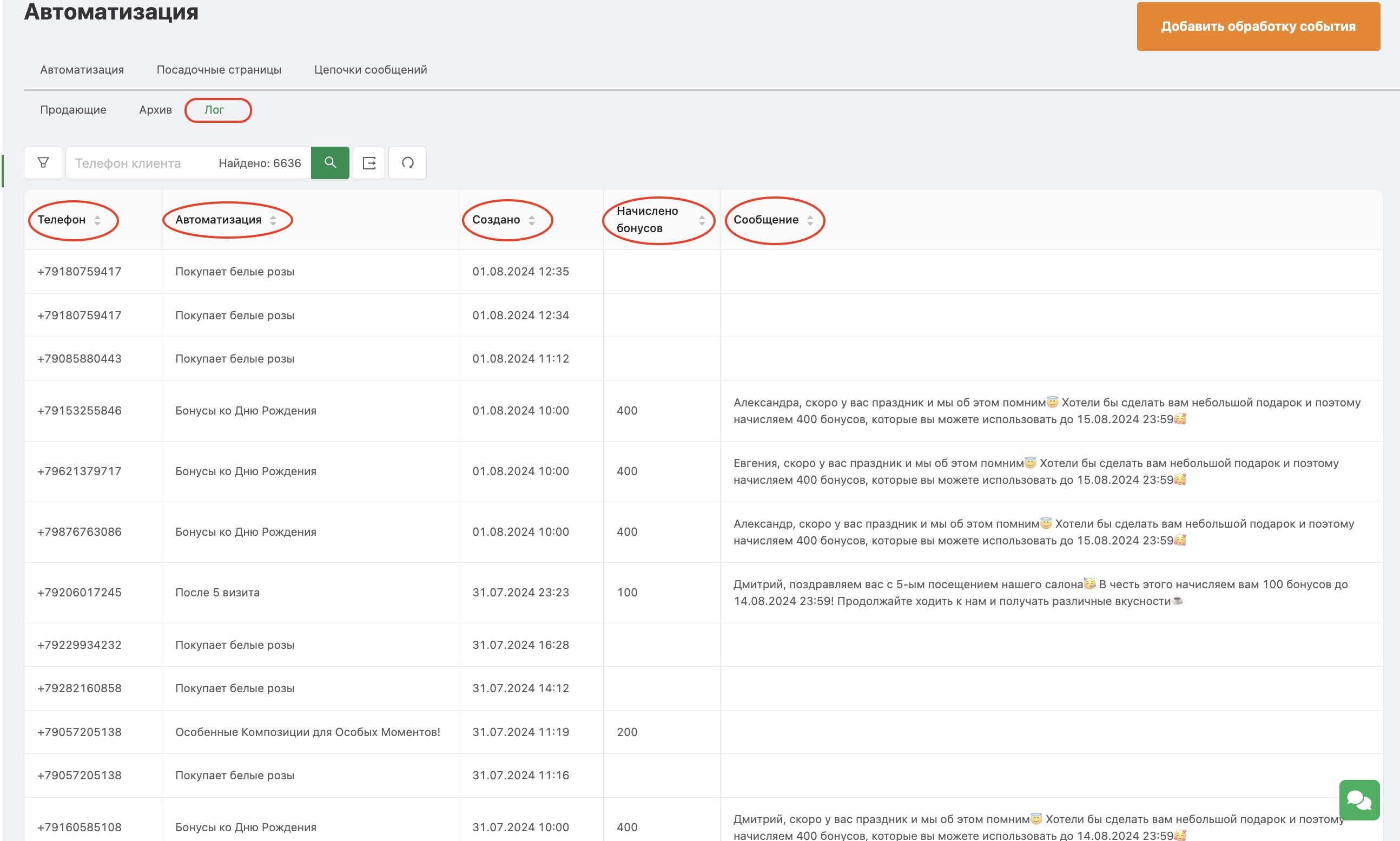The height and width of the screenshot is (841, 1400).
Task: Click the message starting with Александра,
Action: click(x=1047, y=411)
